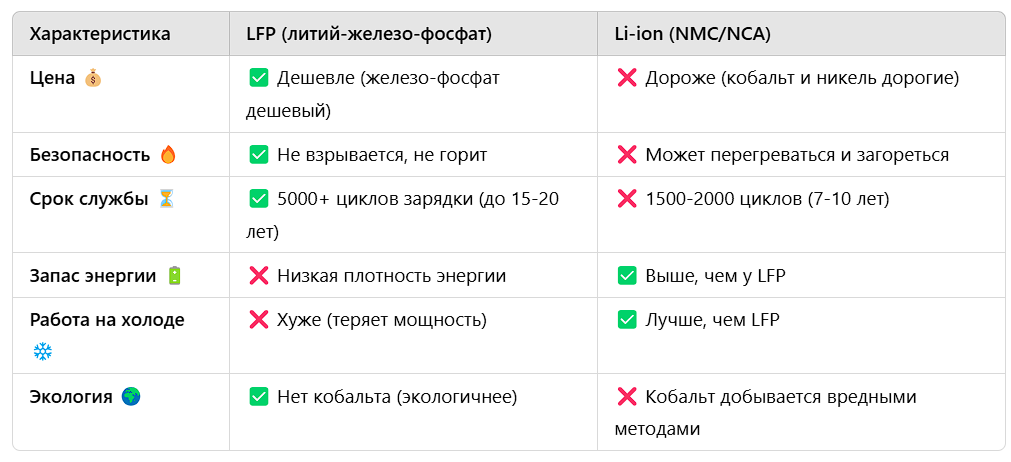1011x462 pixels.
Task: Click the red cross before Низкая плотность энергии
Action: (x=258, y=276)
